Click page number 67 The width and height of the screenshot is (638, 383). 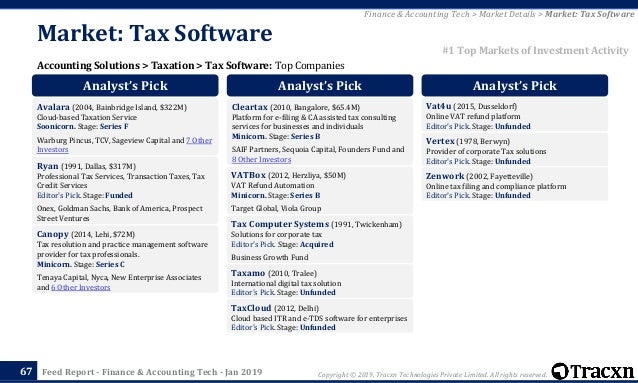click(26, 371)
